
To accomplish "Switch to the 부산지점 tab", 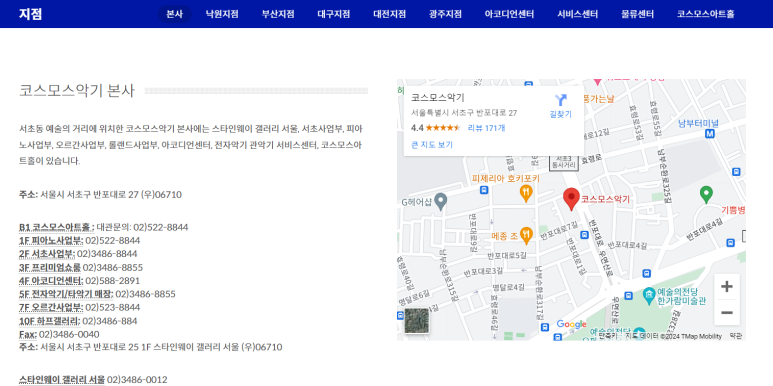I will 278,14.
